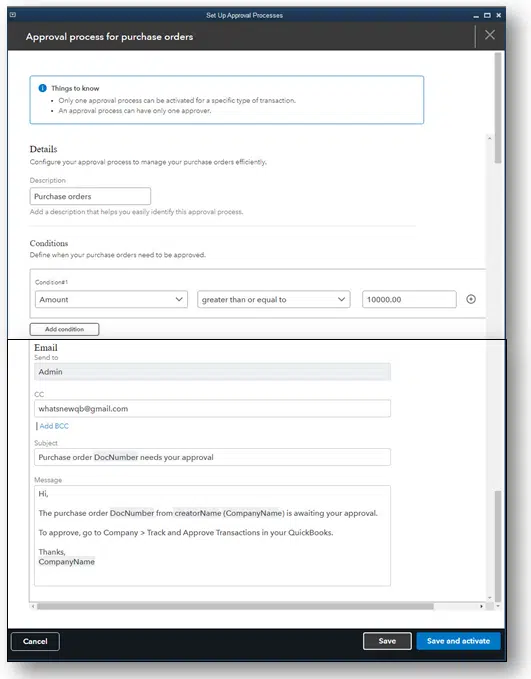Click the Conditions heading
The image size is (531, 679).
tap(49, 243)
